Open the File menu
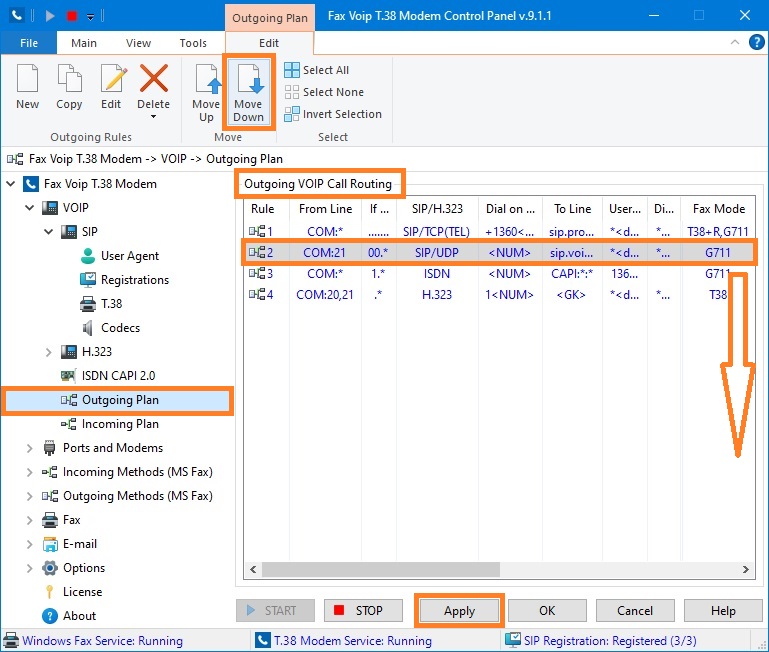Viewport: 769px width, 652px height. point(29,43)
